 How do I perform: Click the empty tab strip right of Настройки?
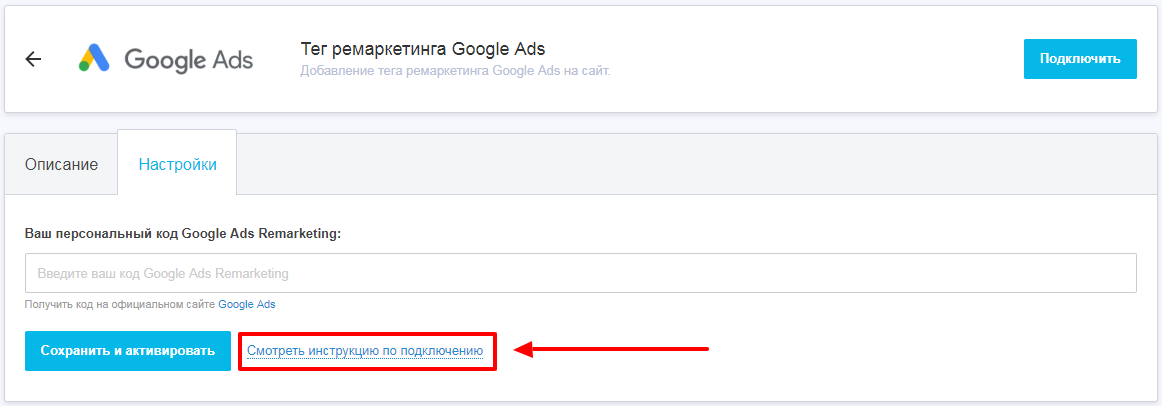coord(690,164)
